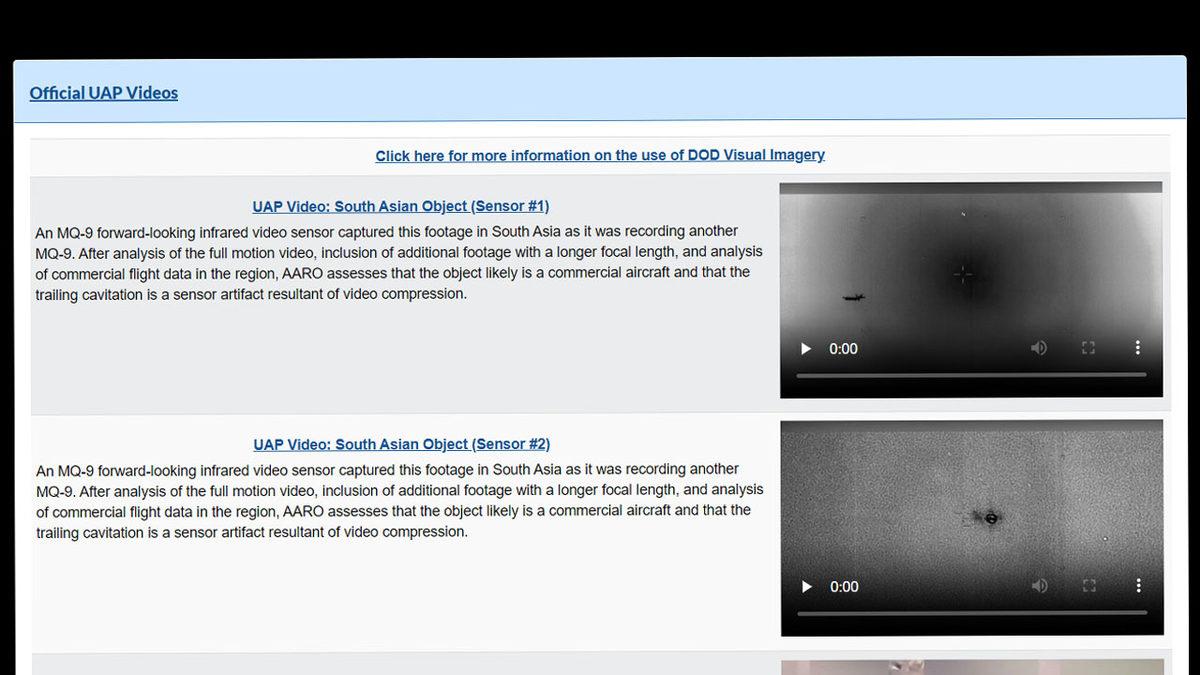Click the 0:00 timestamp on Sensor #2 video

pos(844,587)
